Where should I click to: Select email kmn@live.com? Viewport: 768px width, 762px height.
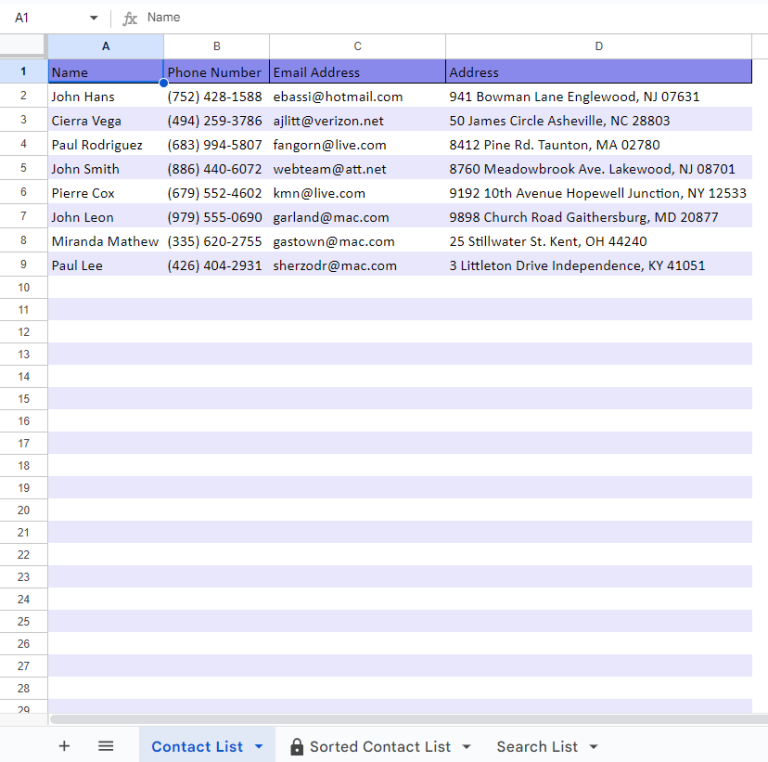[x=358, y=192]
